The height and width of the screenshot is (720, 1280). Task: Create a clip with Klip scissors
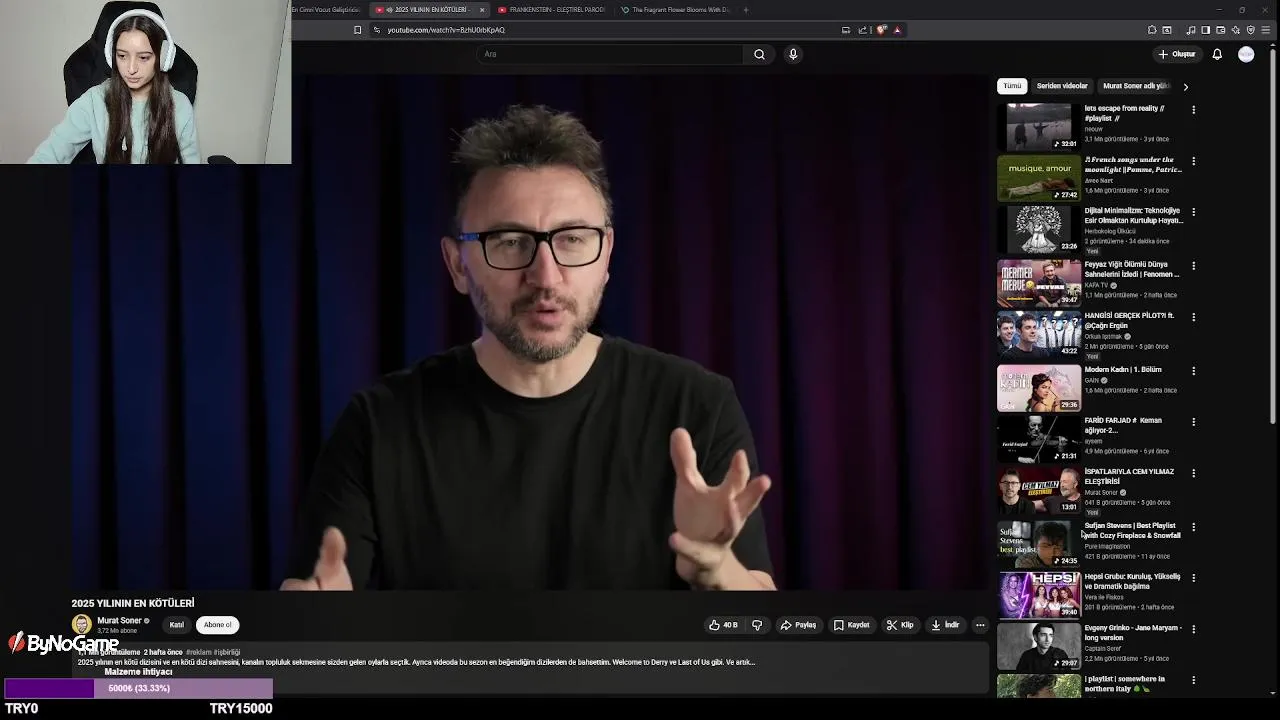click(x=900, y=625)
